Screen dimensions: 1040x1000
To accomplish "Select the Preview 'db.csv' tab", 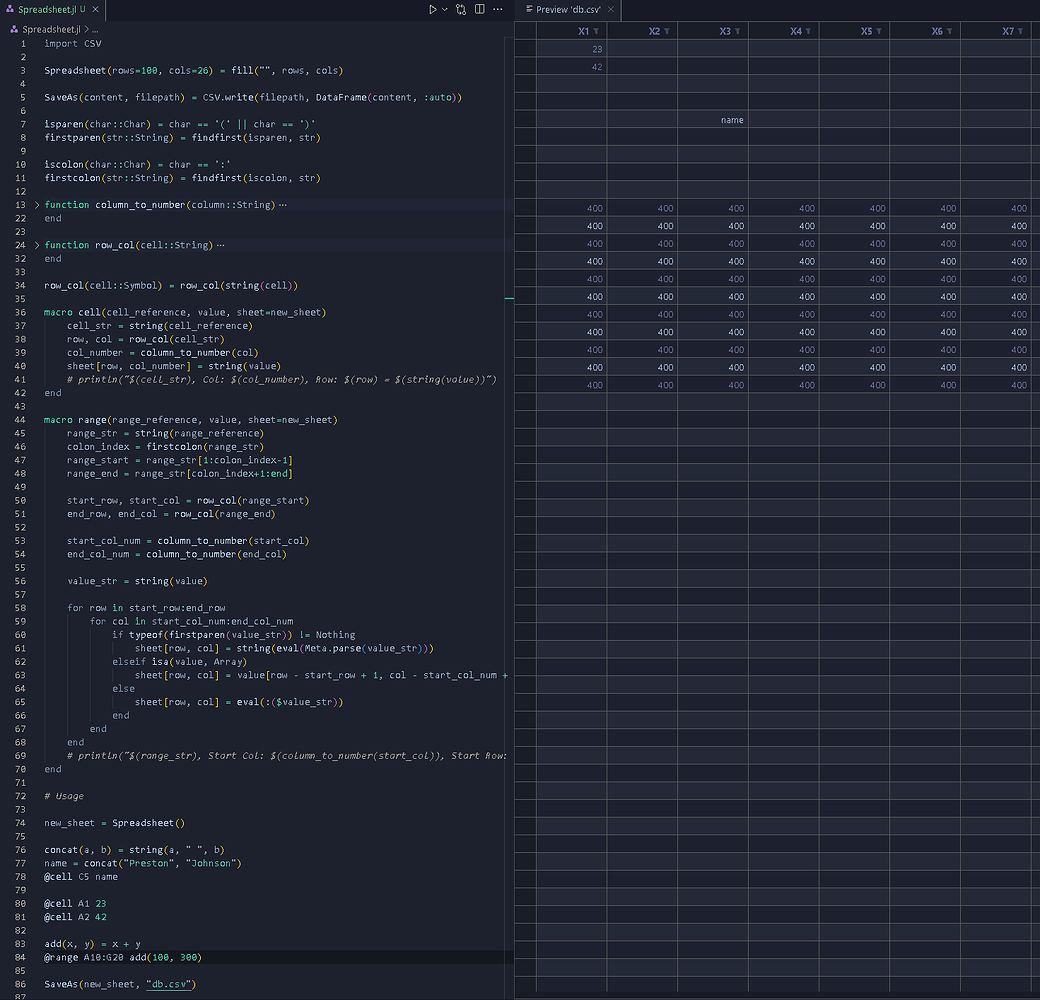I will (x=567, y=9).
